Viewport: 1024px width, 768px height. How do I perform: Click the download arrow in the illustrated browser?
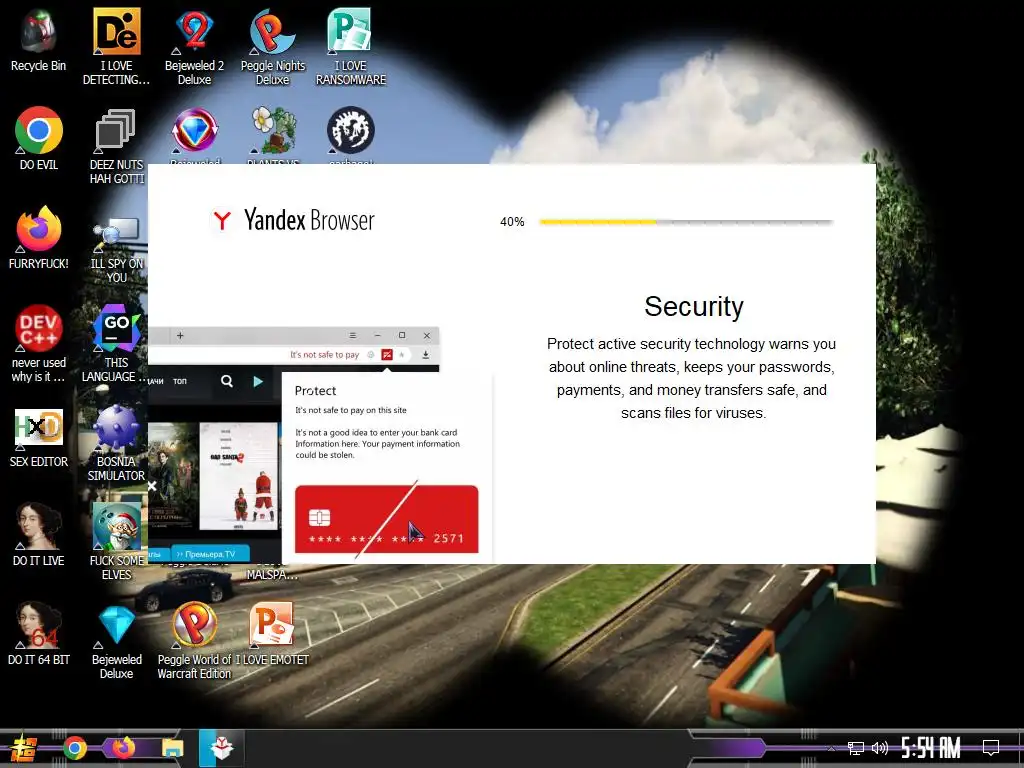pos(426,355)
